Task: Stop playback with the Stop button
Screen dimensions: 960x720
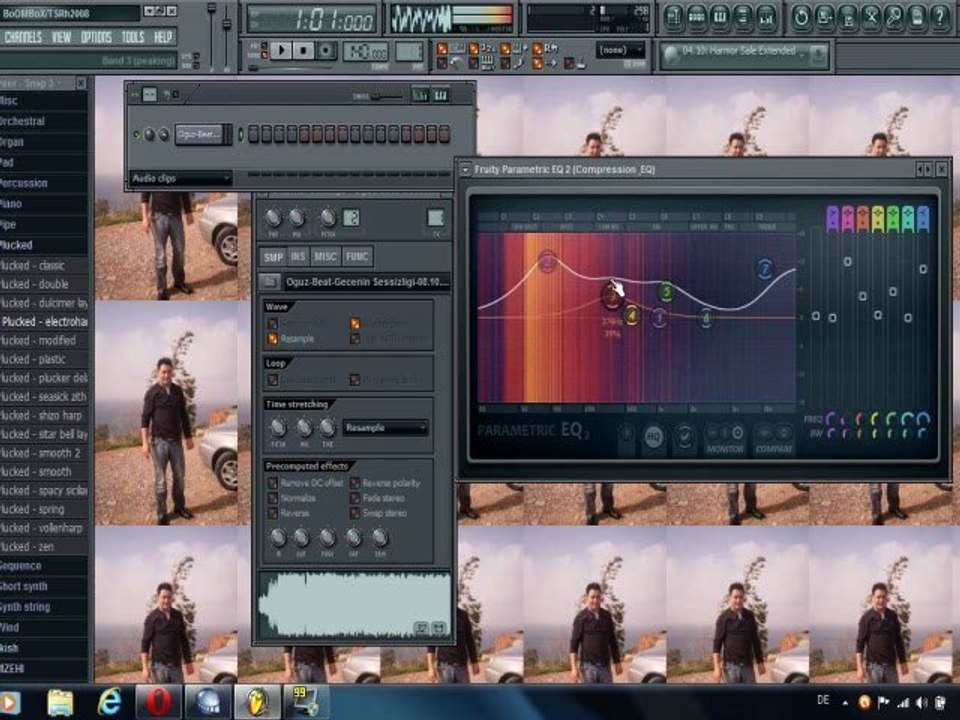Action: click(304, 50)
